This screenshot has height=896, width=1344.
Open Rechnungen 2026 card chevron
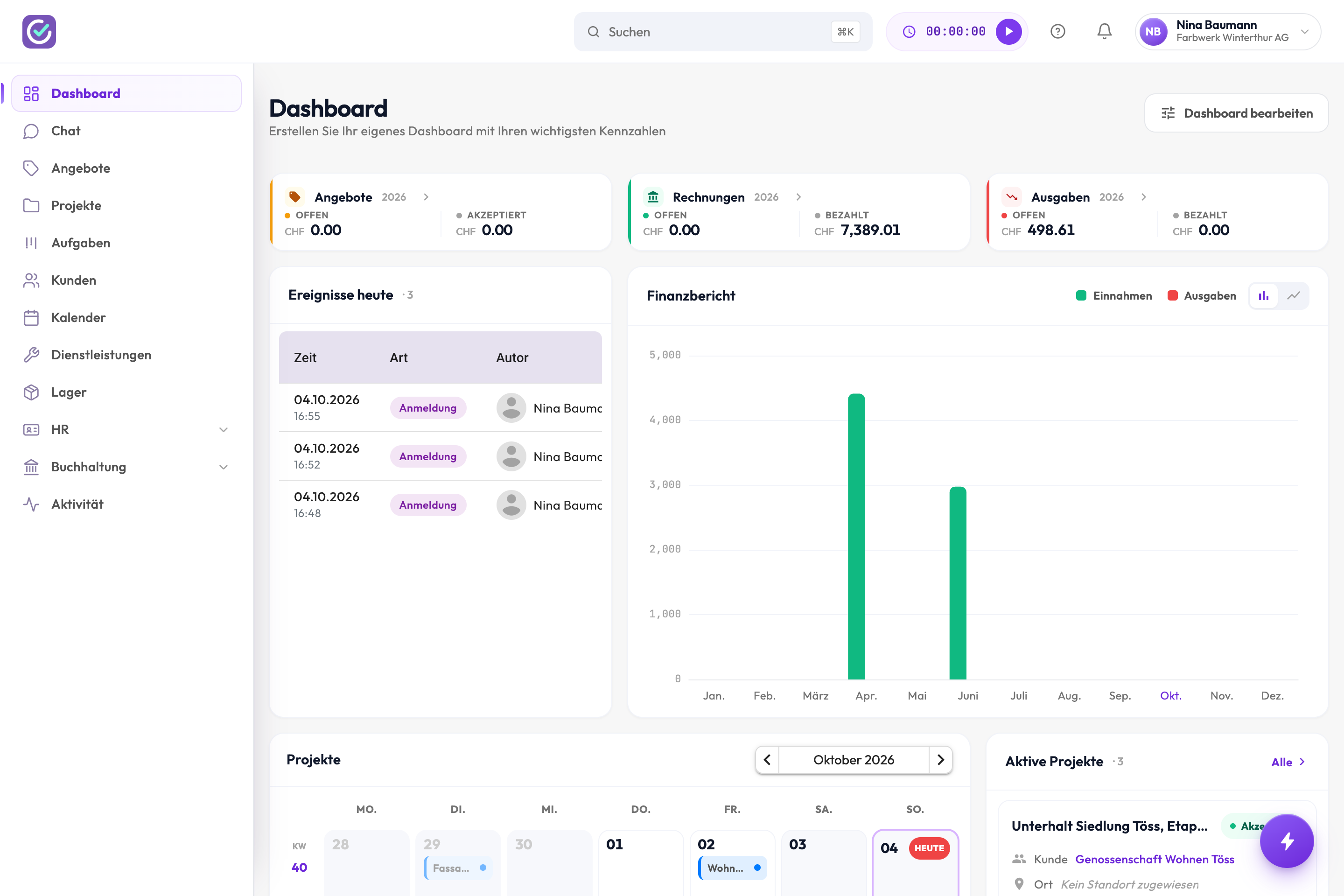[799, 196]
